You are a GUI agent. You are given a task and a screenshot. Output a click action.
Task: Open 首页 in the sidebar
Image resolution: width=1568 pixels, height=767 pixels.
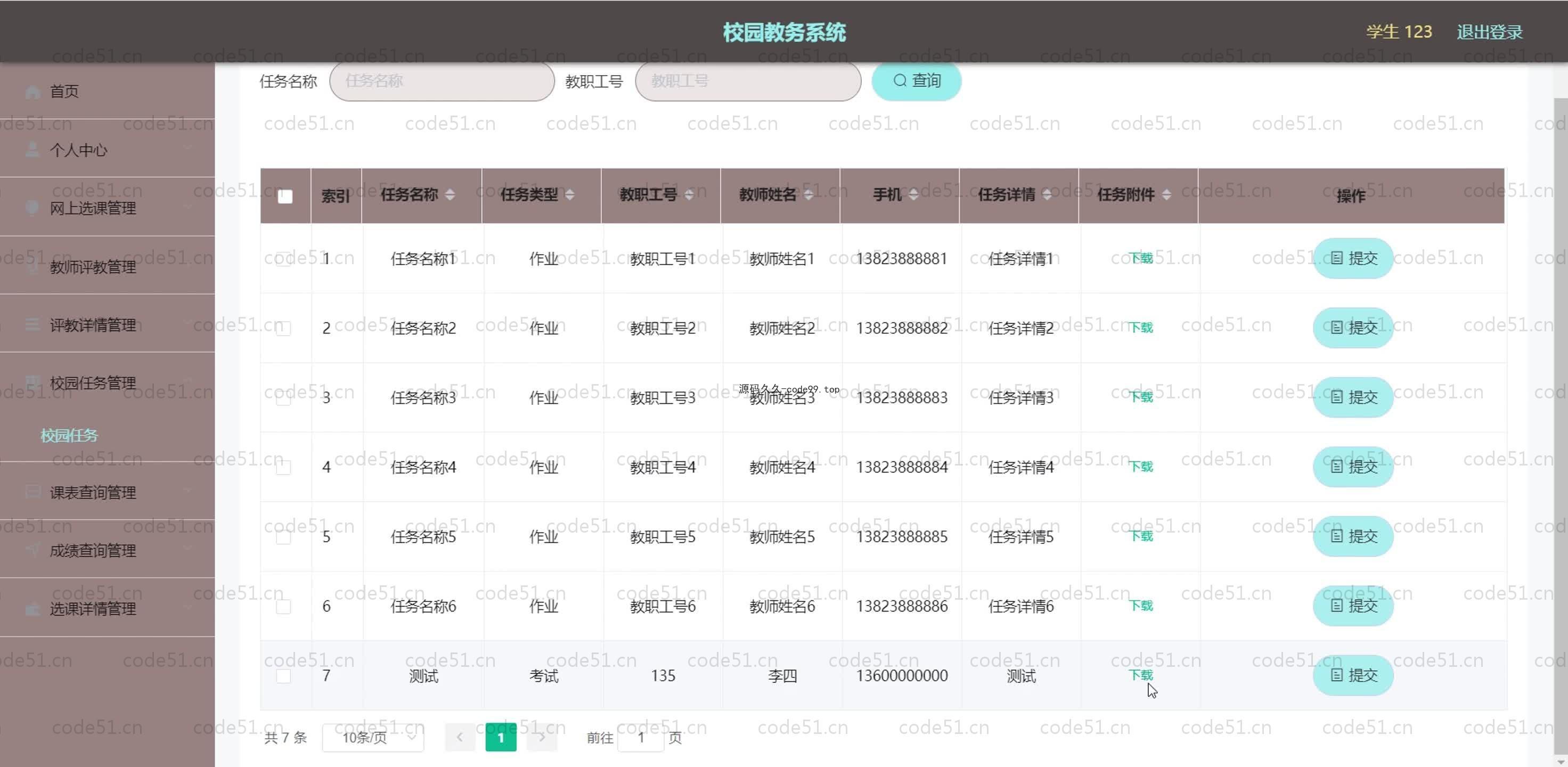pyautogui.click(x=107, y=91)
